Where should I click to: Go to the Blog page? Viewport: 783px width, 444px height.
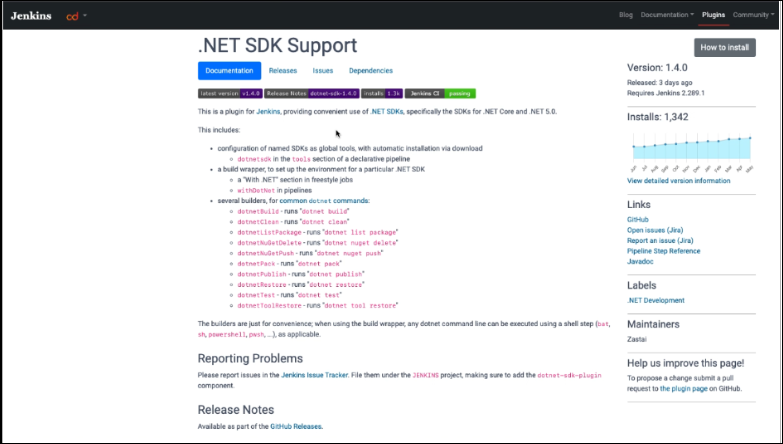(626, 15)
